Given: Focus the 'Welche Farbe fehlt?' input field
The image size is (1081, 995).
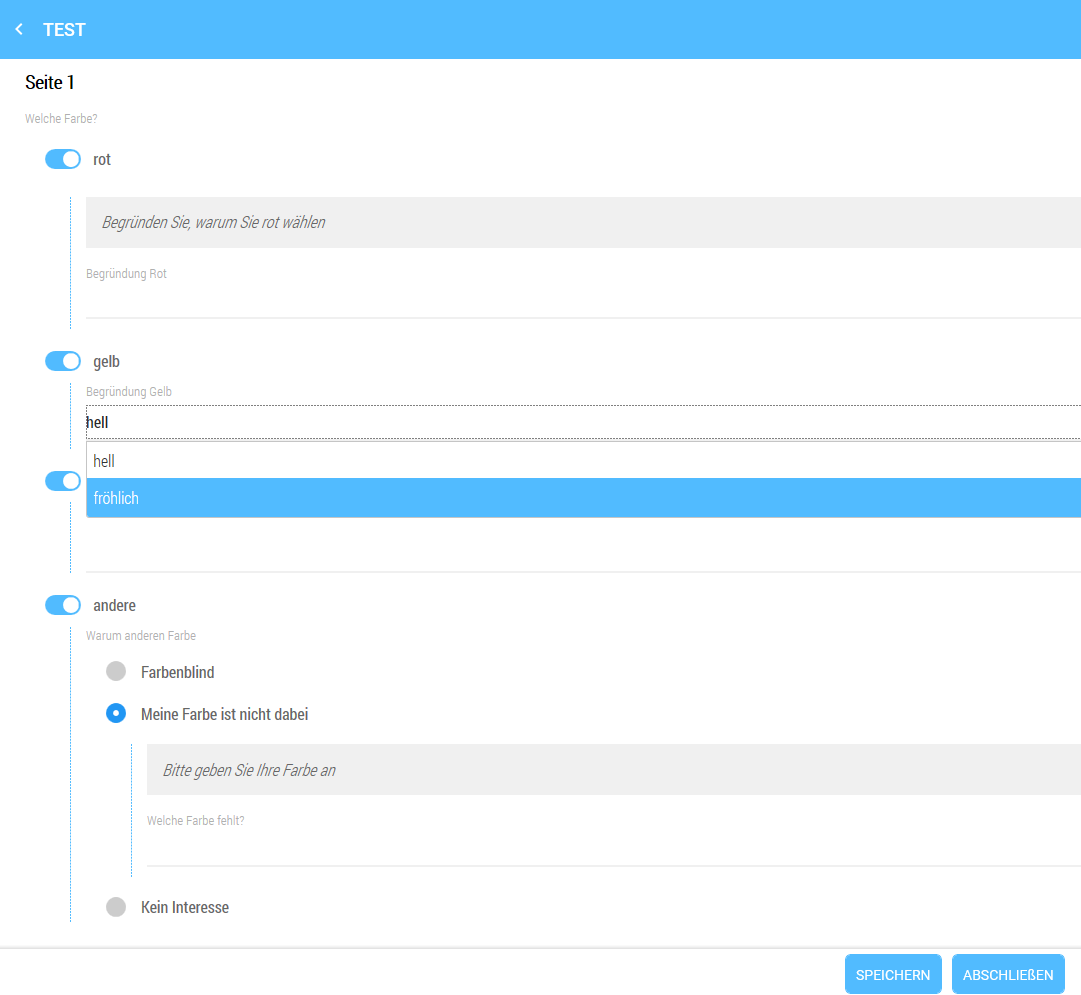Looking at the screenshot, I should click(x=614, y=850).
